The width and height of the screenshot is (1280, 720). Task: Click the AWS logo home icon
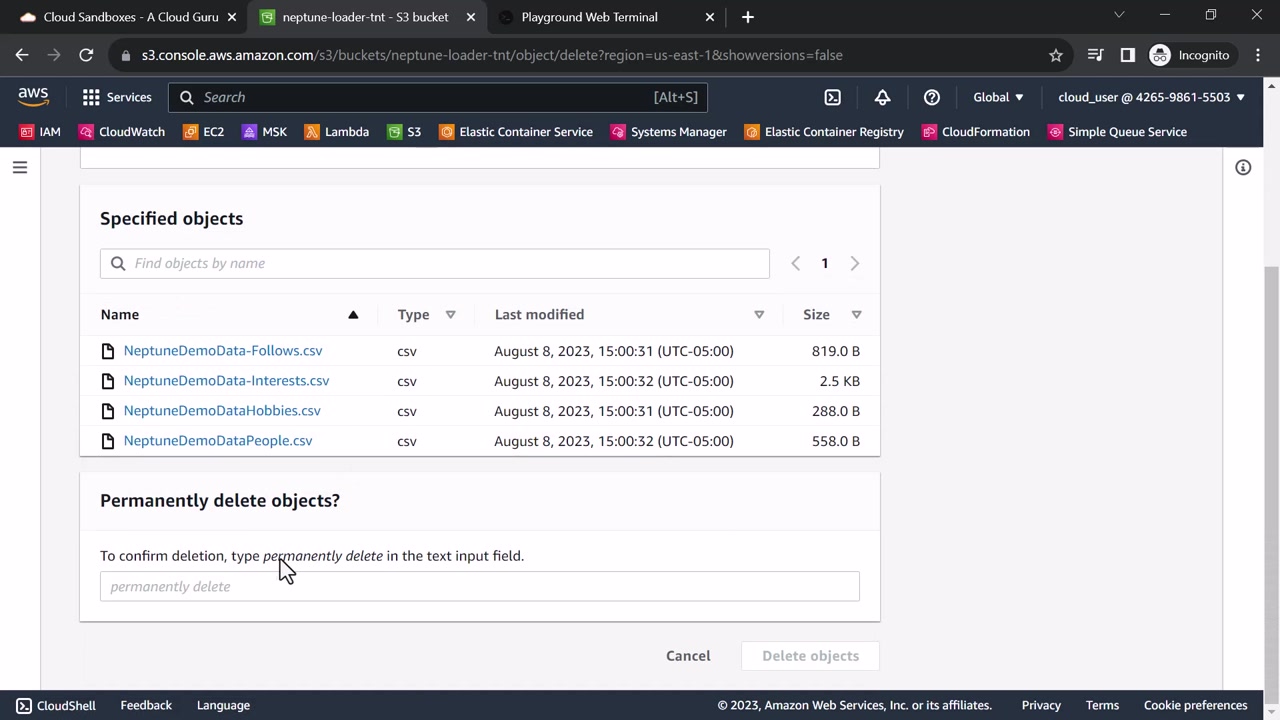(x=33, y=97)
